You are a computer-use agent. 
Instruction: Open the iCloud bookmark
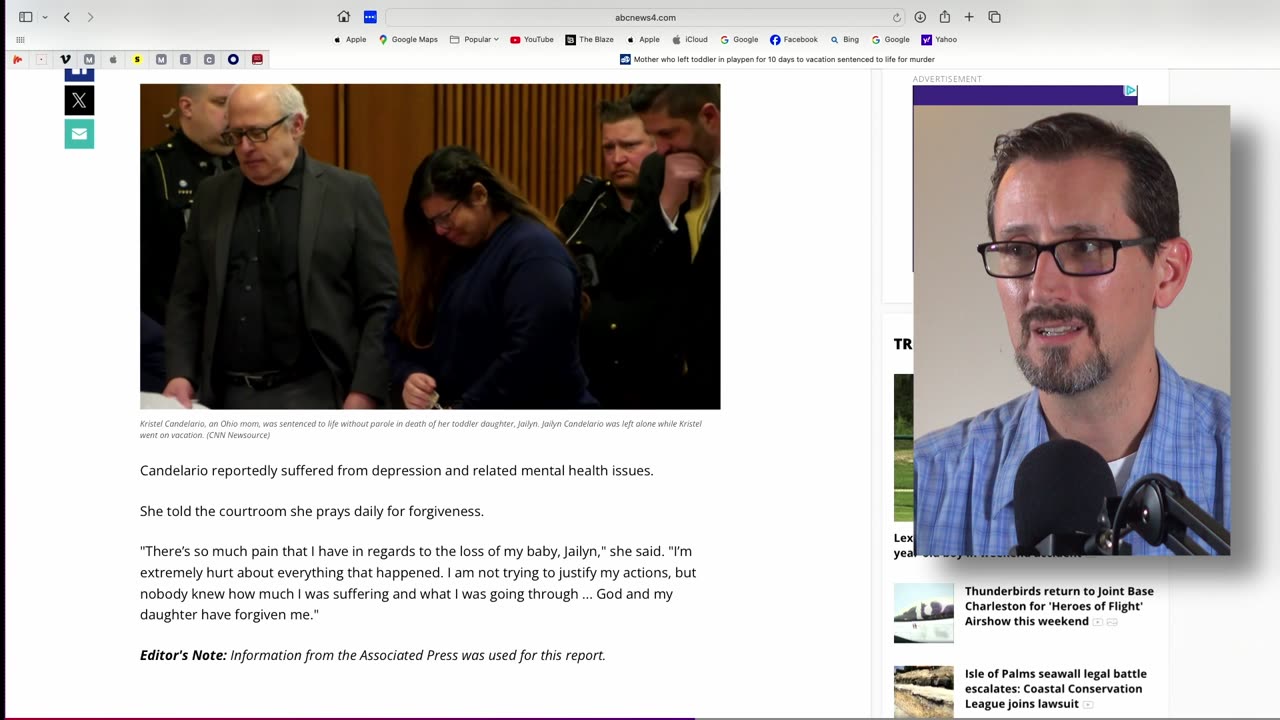(690, 40)
